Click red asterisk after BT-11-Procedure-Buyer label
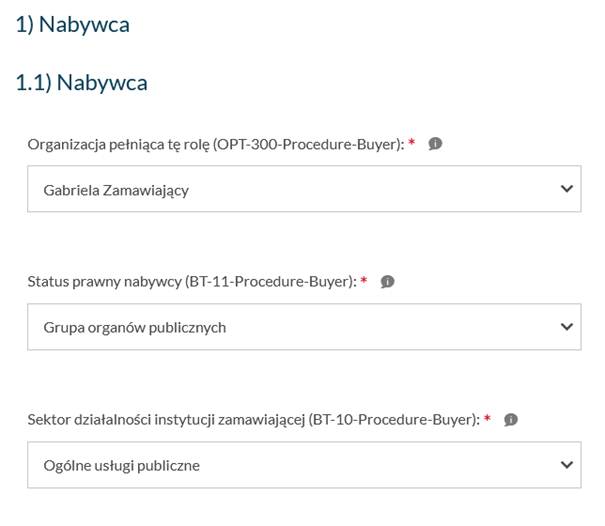Screen dimensions: 605x526 click(366, 281)
